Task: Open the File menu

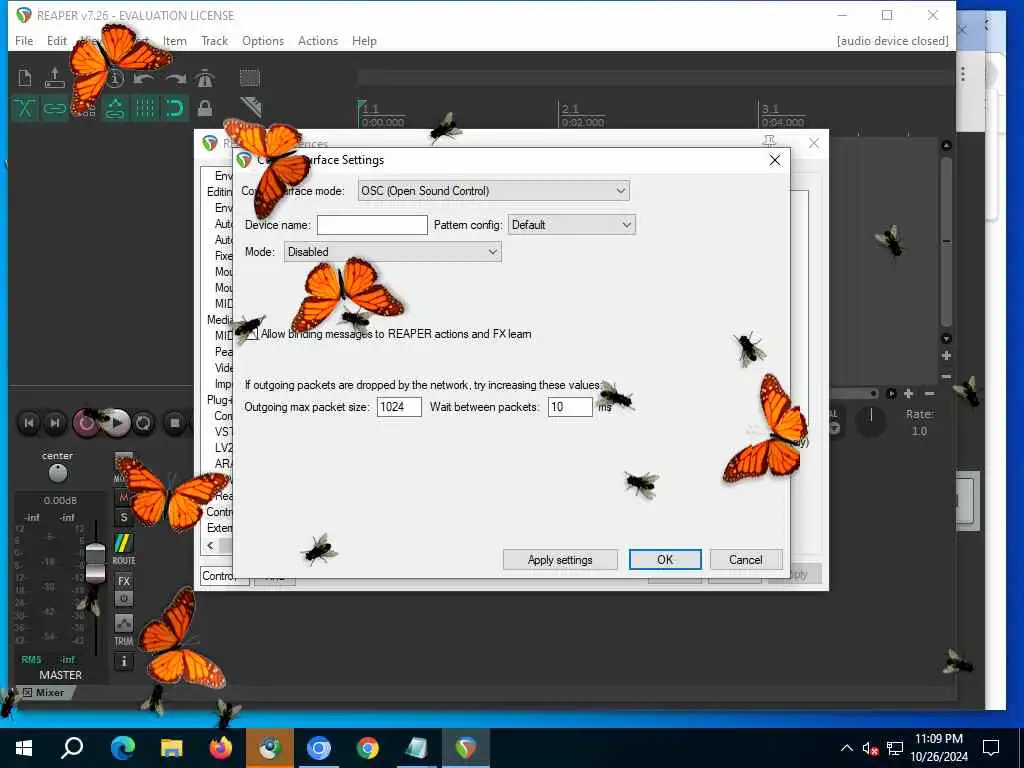Action: (24, 40)
